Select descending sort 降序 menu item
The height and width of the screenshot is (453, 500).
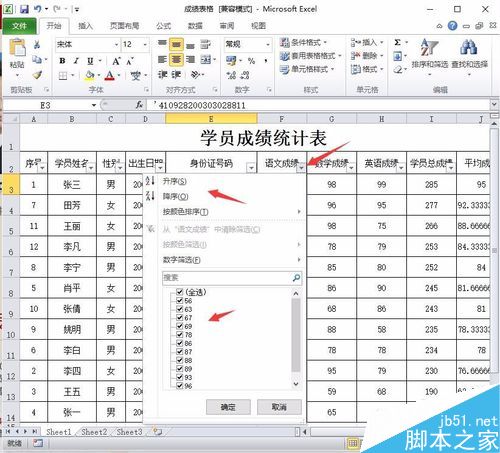[175, 197]
